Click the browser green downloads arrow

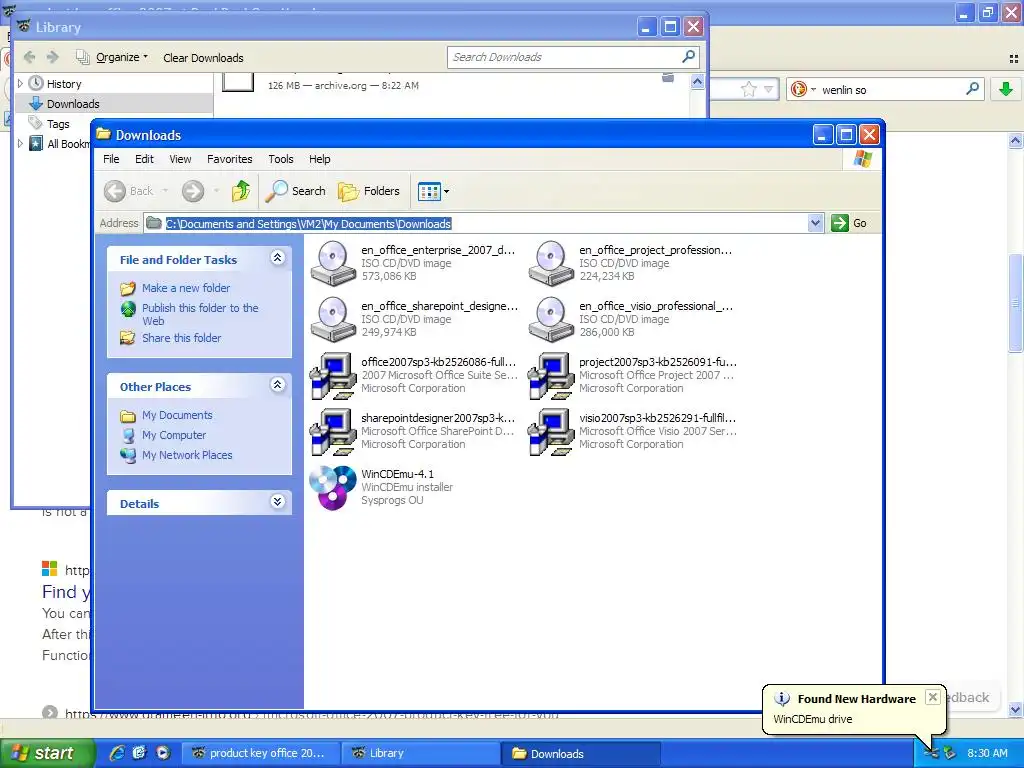1006,89
